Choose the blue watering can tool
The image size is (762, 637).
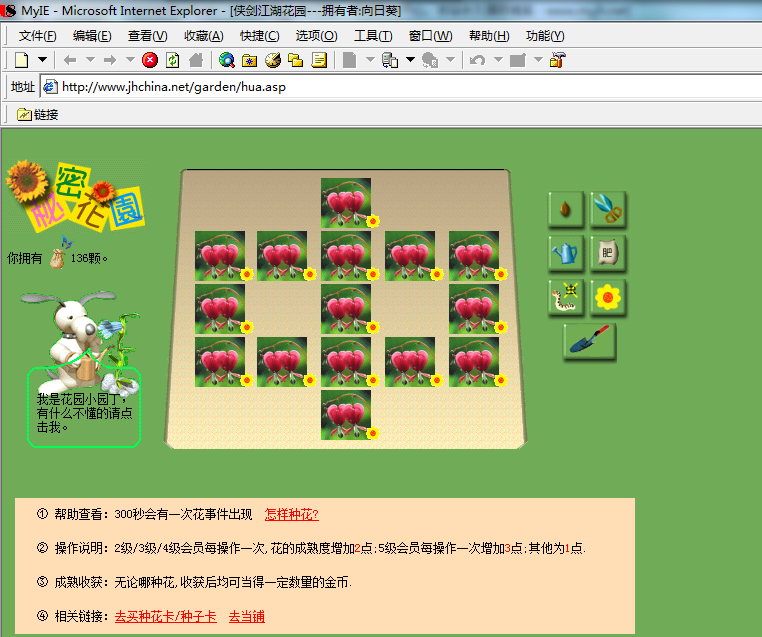click(x=566, y=253)
